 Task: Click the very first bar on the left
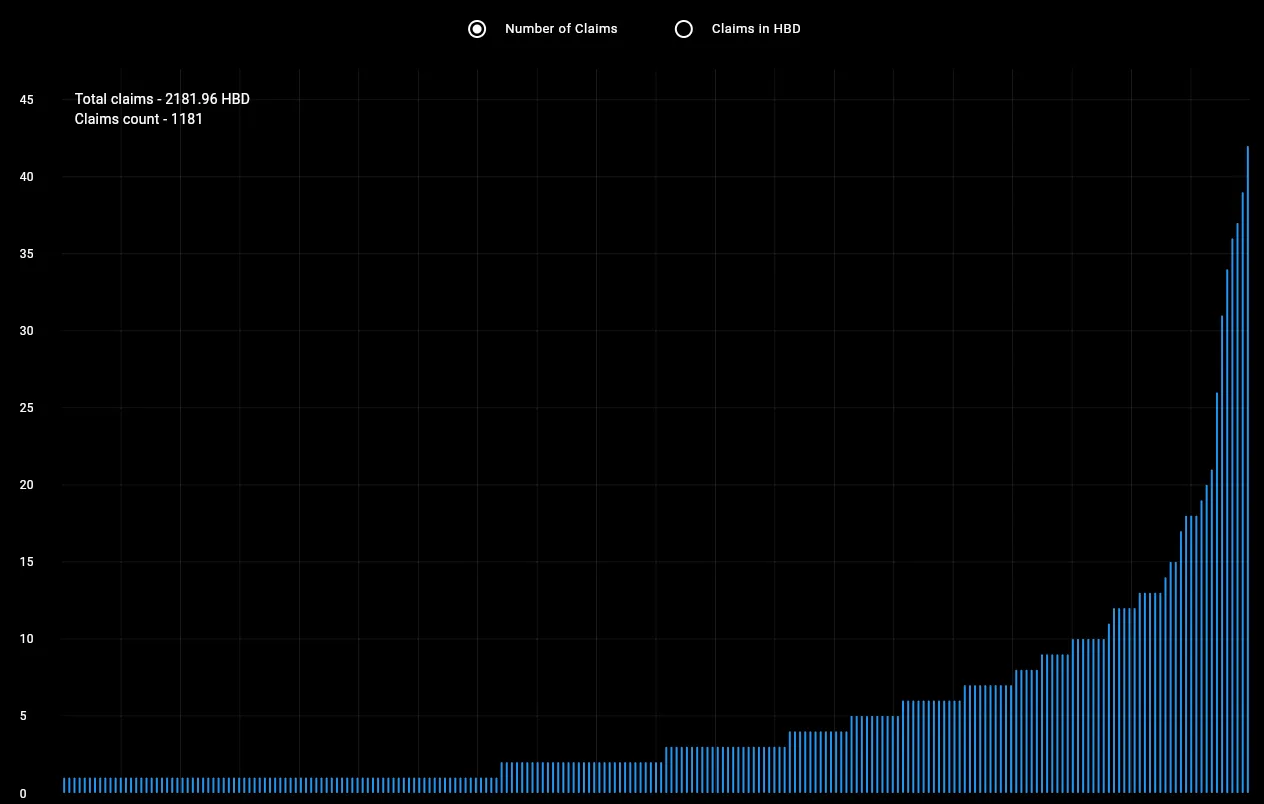pos(64,785)
